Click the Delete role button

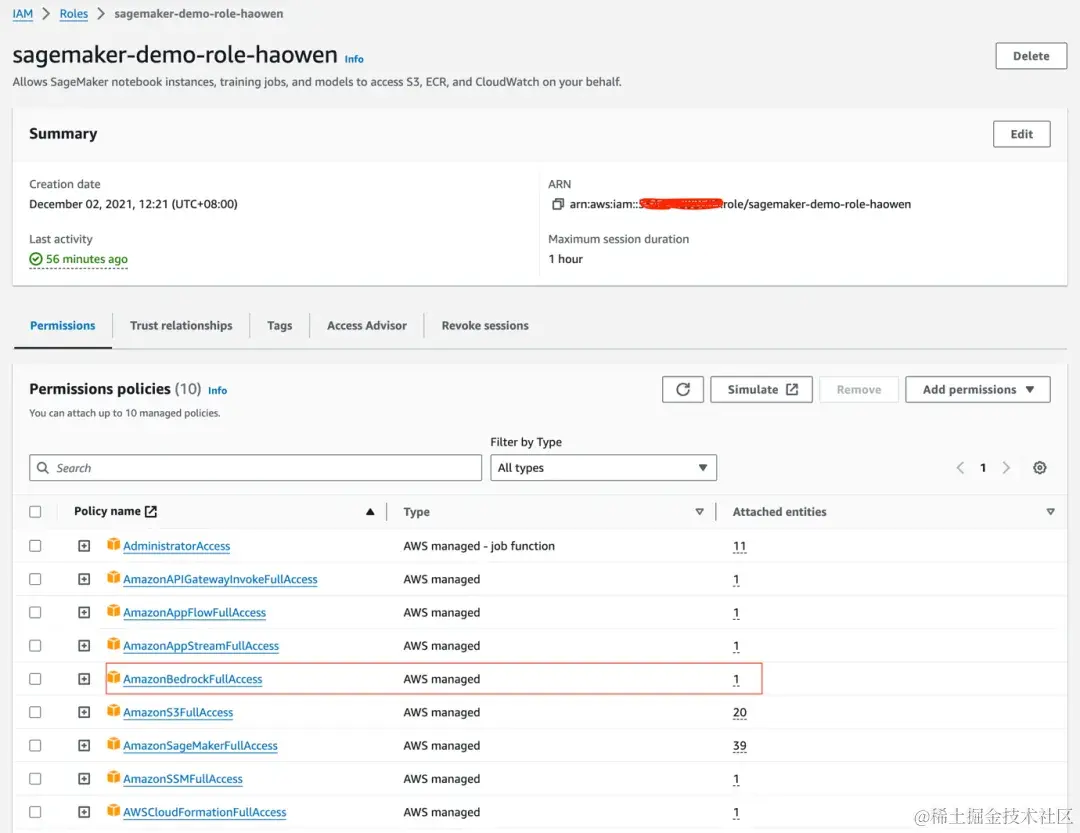point(1031,56)
